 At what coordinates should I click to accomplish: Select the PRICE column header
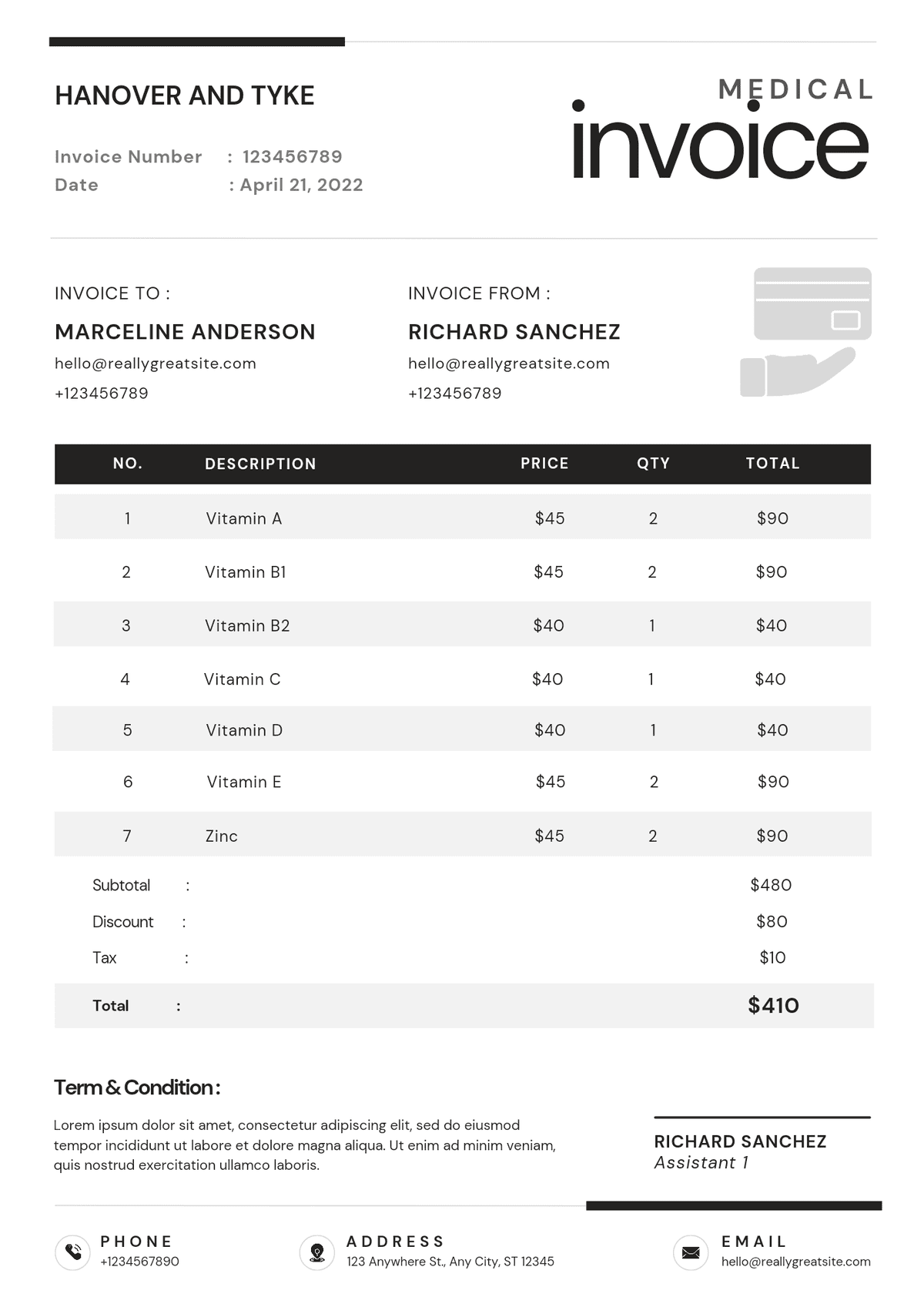click(x=544, y=464)
